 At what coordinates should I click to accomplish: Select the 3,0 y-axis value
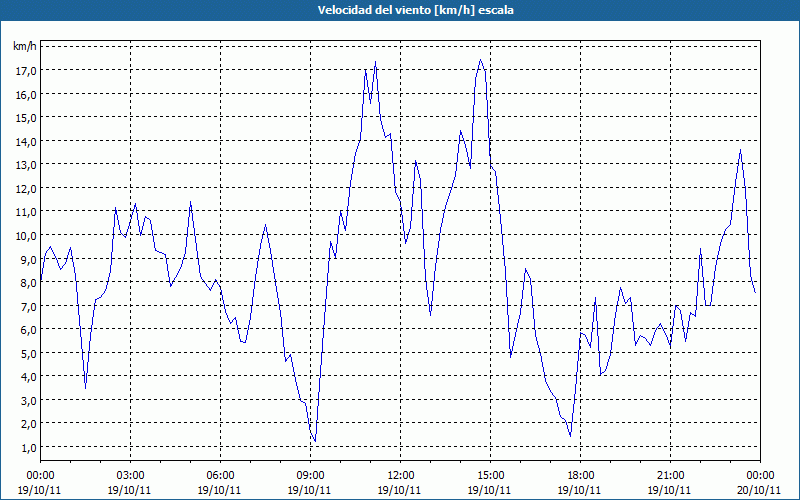[x=28, y=401]
